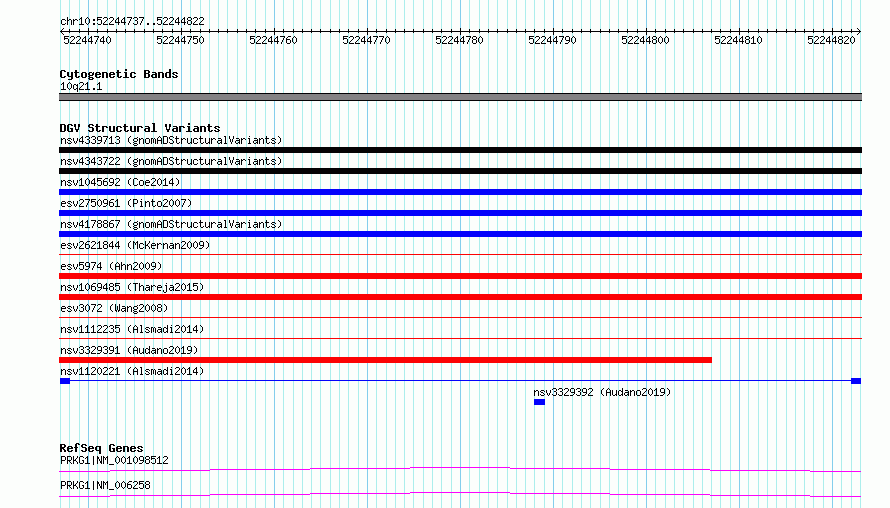Click the right blue block of nsv1120221

point(856,381)
